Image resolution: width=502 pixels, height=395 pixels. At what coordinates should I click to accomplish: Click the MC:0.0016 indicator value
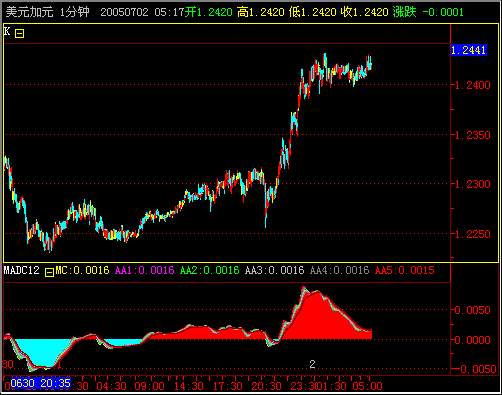coord(82,270)
